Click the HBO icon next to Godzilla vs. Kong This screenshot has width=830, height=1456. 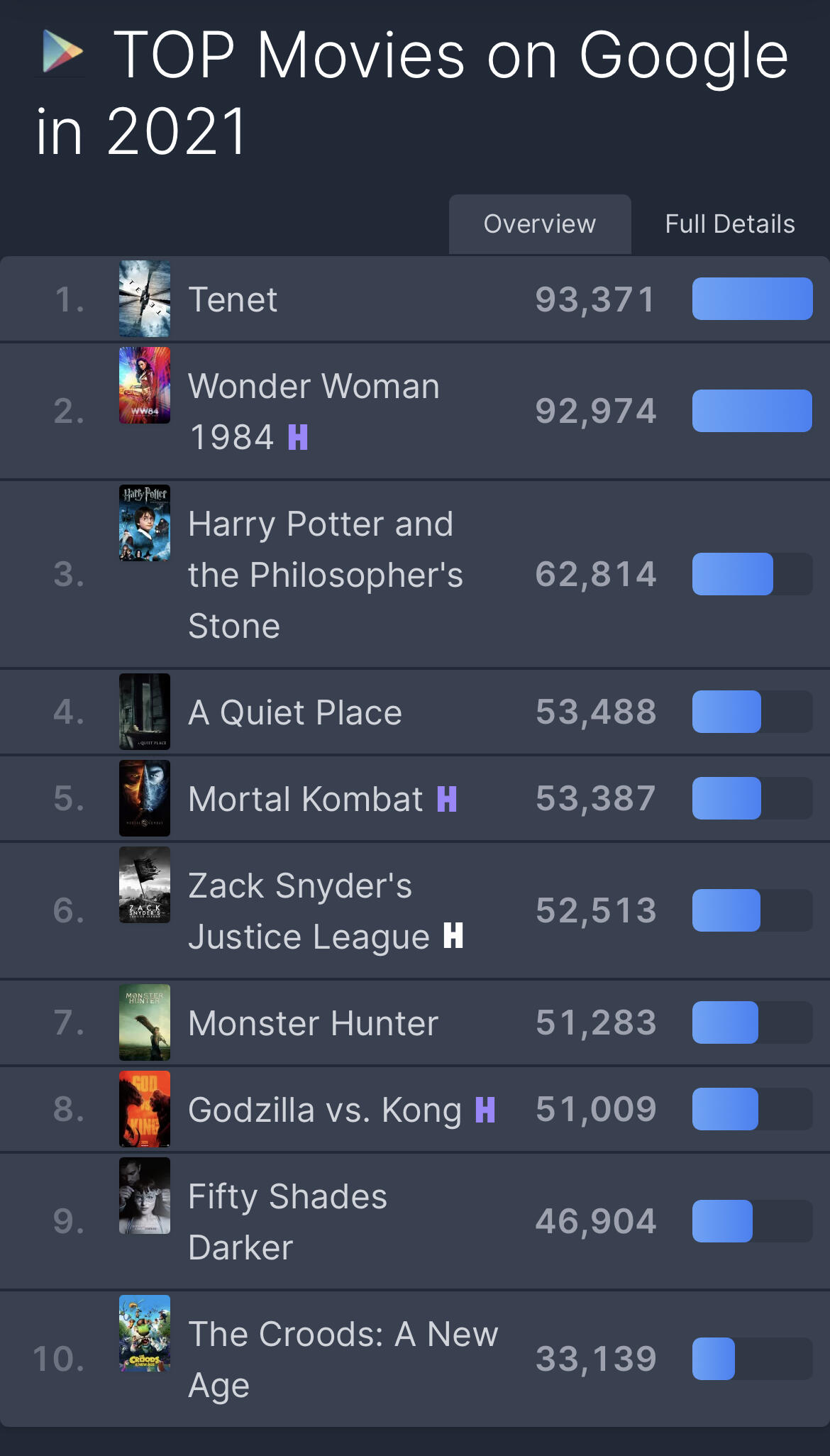coord(485,1110)
